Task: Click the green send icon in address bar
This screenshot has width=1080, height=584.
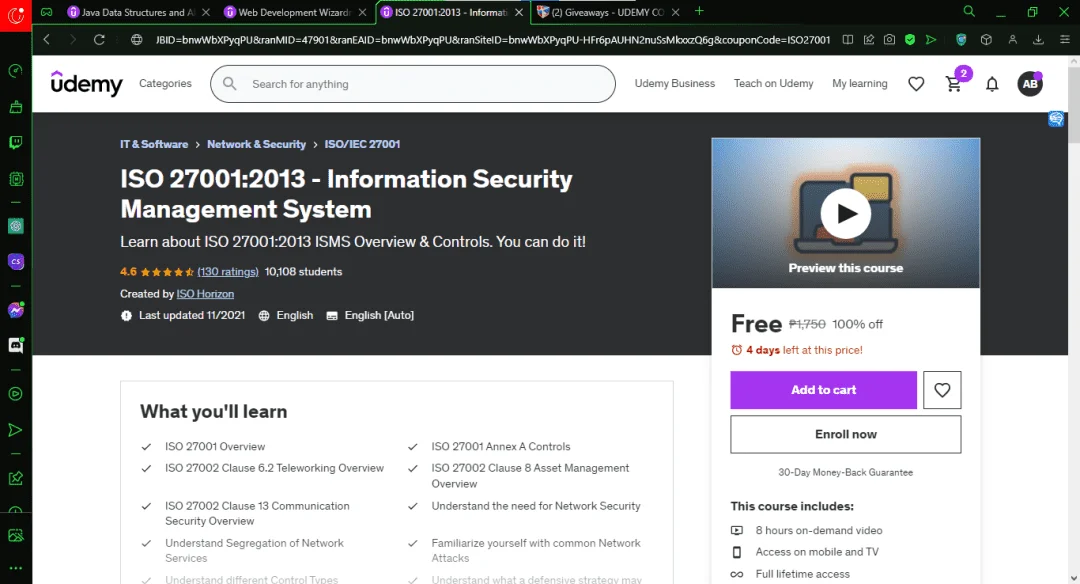Action: tap(931, 40)
